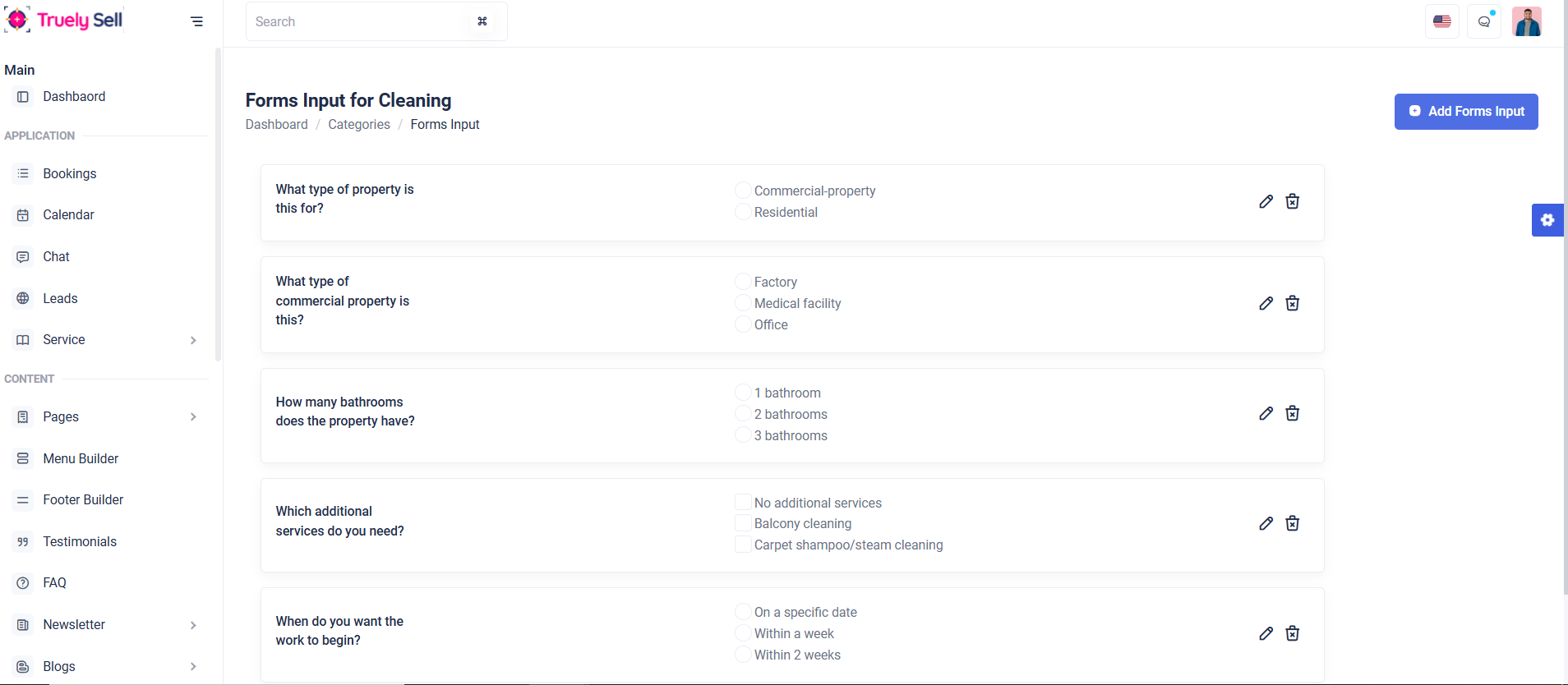
Task: Edit the property type question
Action: coord(1266,201)
